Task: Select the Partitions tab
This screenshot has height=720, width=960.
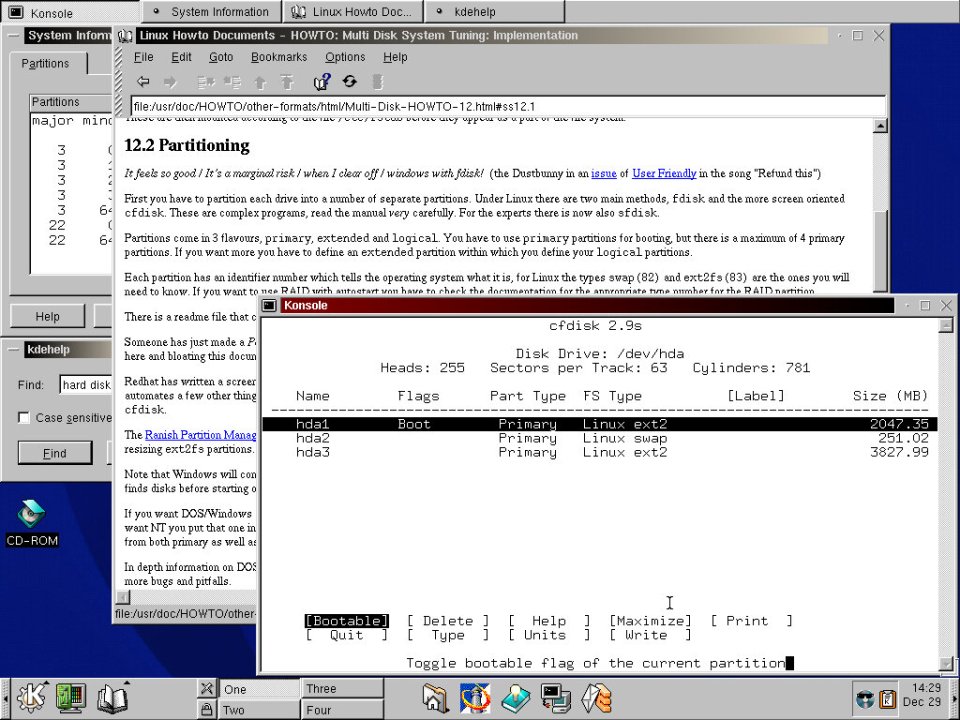Action: pos(46,63)
